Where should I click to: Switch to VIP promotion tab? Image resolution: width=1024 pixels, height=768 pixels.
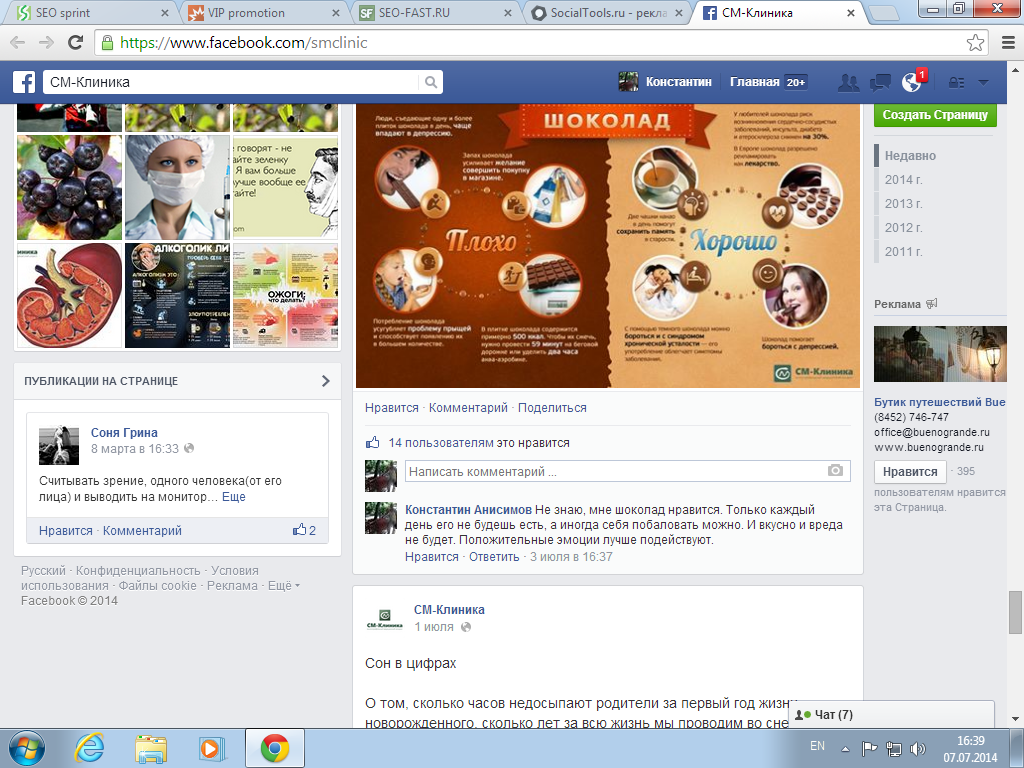click(263, 12)
